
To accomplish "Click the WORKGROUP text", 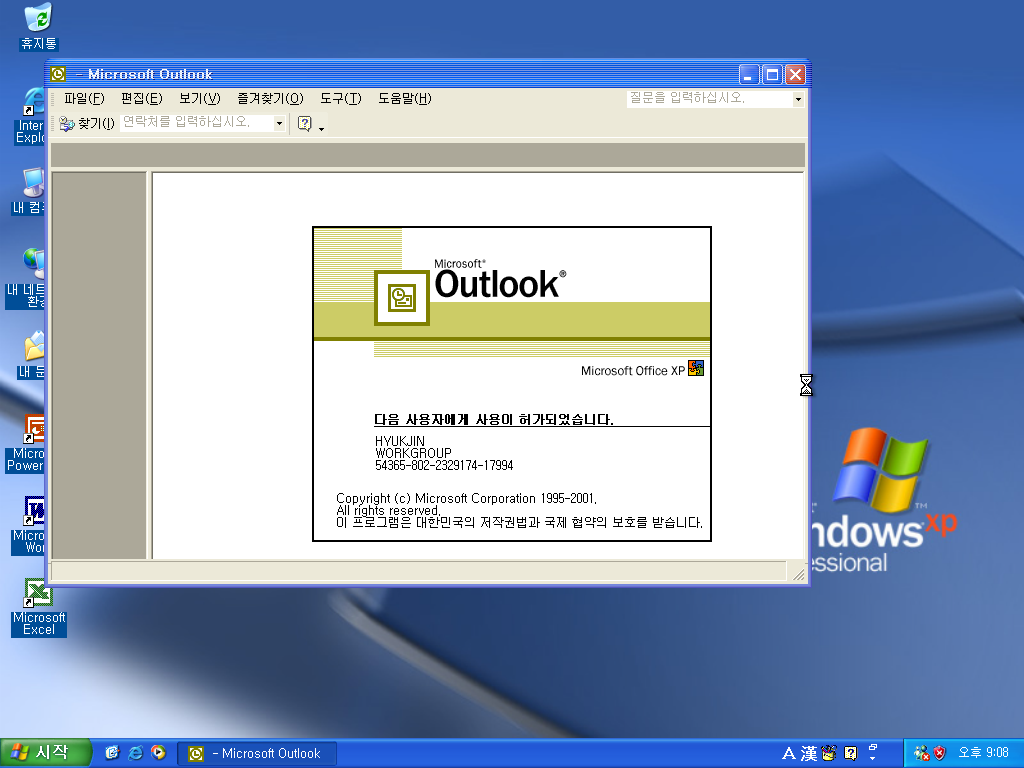I will [x=413, y=453].
